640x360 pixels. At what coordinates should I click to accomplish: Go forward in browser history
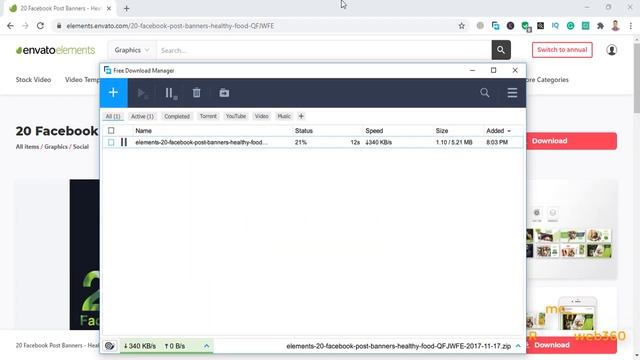pyautogui.click(x=25, y=26)
